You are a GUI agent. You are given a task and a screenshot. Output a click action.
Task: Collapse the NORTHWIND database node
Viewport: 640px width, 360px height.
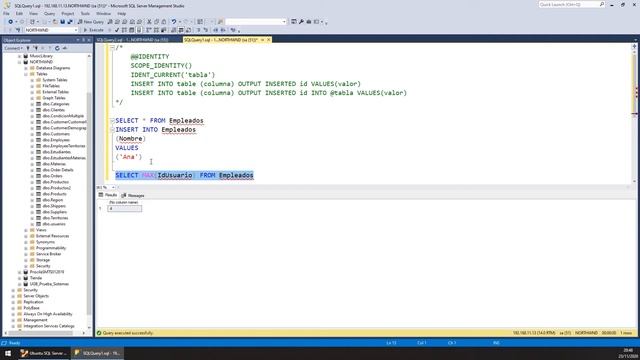20,62
